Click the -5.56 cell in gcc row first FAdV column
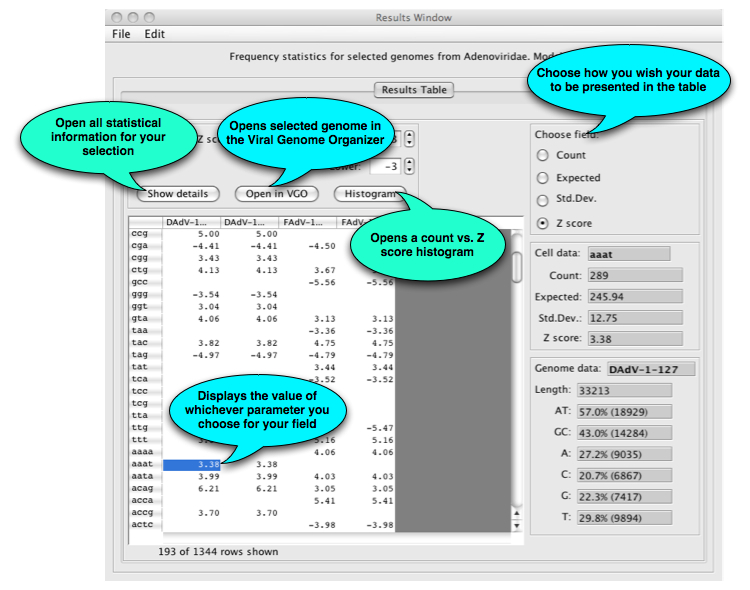Viewport: 750px width, 590px height. [x=308, y=282]
